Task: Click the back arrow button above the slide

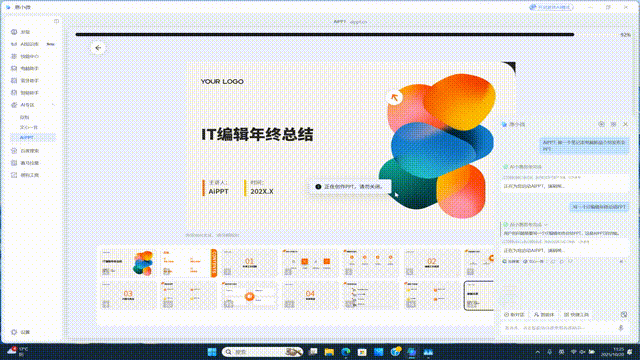Action: (98, 48)
